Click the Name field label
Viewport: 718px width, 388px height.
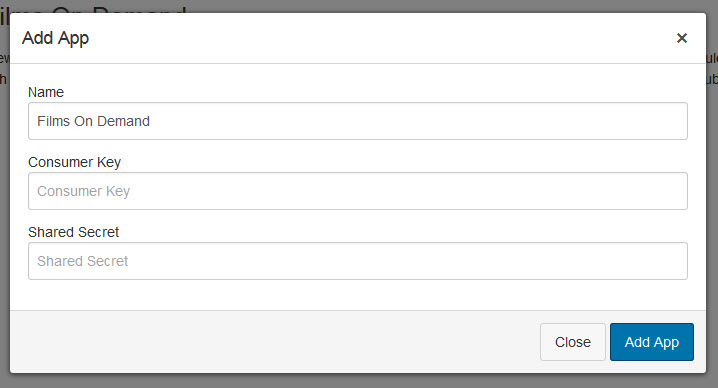[x=46, y=92]
